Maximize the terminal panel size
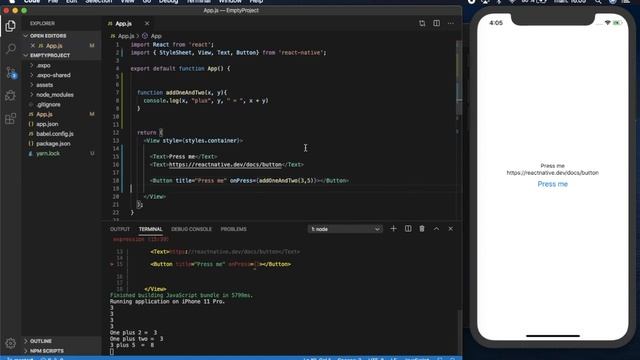The height and width of the screenshot is (360, 640). click(436, 229)
